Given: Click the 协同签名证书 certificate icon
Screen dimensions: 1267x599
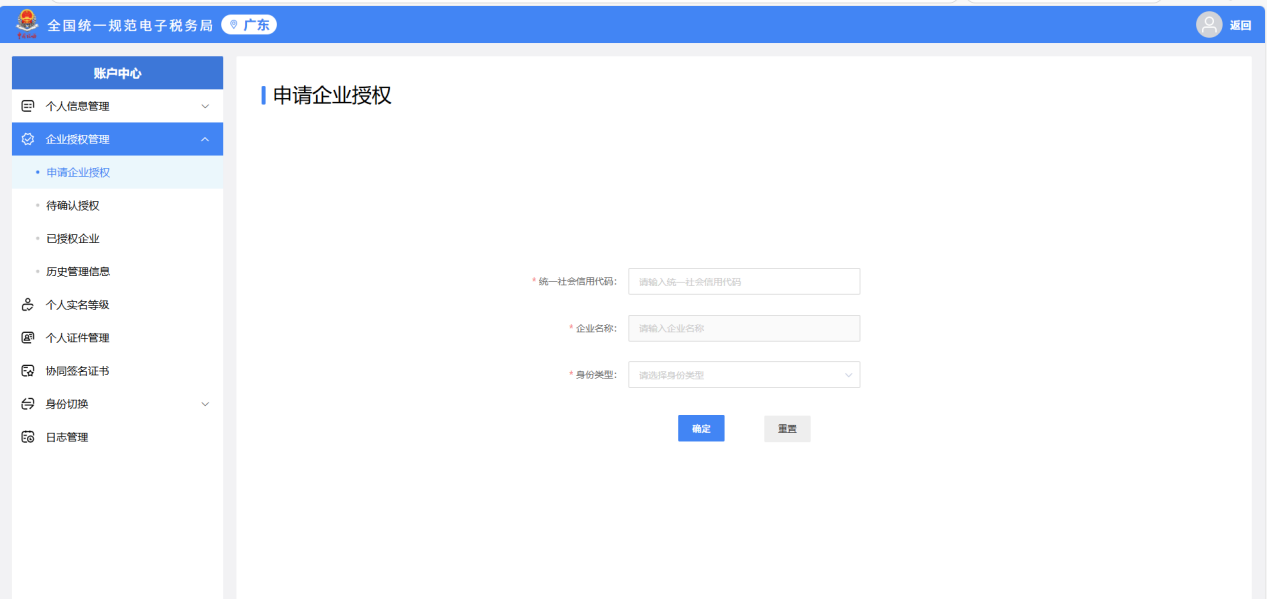Looking at the screenshot, I should pos(28,371).
